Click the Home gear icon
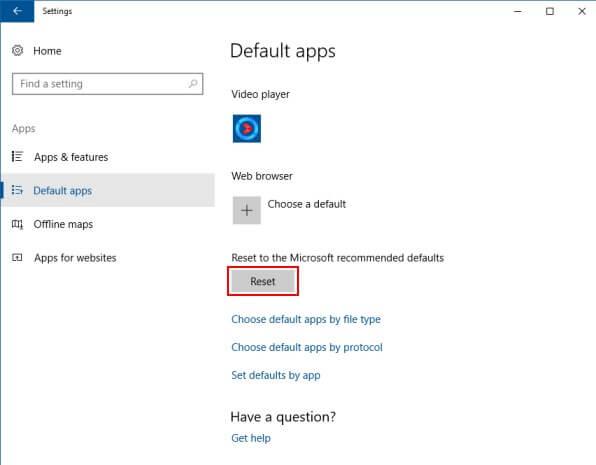Screen dimensions: 596x465 17,50
